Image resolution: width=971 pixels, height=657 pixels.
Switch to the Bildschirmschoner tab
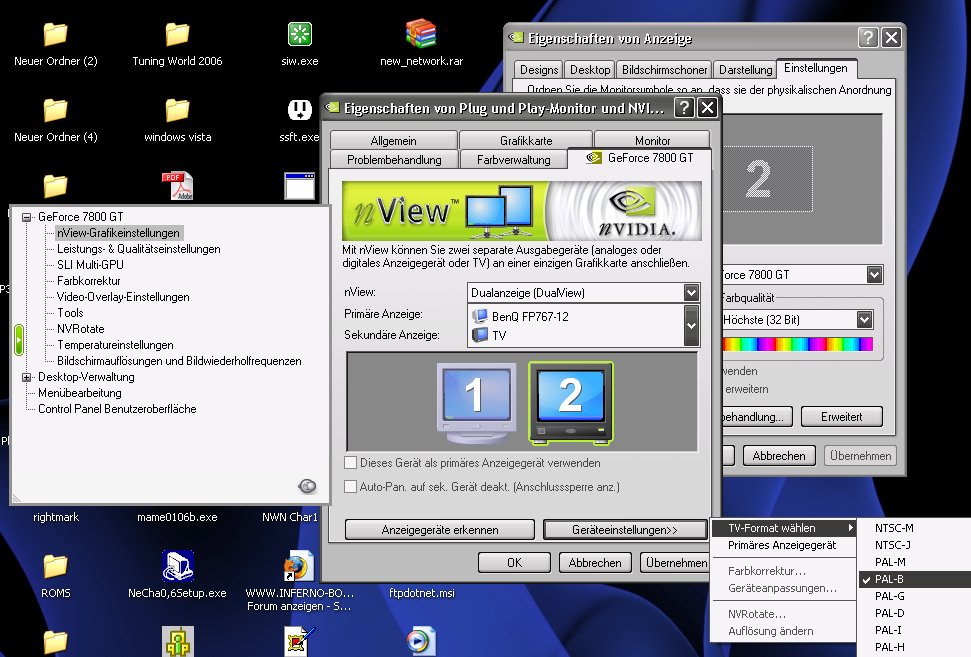664,70
